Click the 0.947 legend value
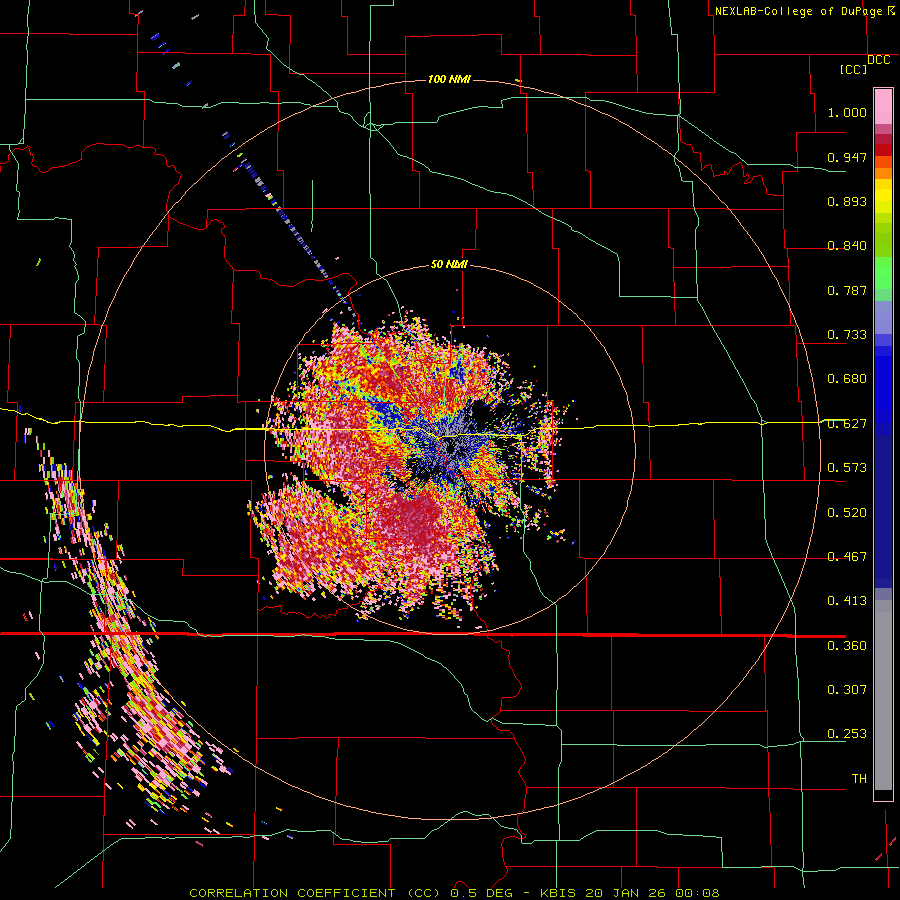The image size is (900, 900). click(x=847, y=157)
